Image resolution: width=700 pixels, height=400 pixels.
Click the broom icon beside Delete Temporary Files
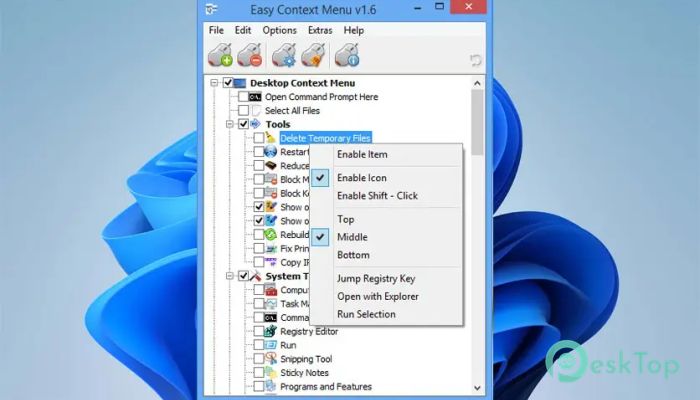pyautogui.click(x=270, y=138)
